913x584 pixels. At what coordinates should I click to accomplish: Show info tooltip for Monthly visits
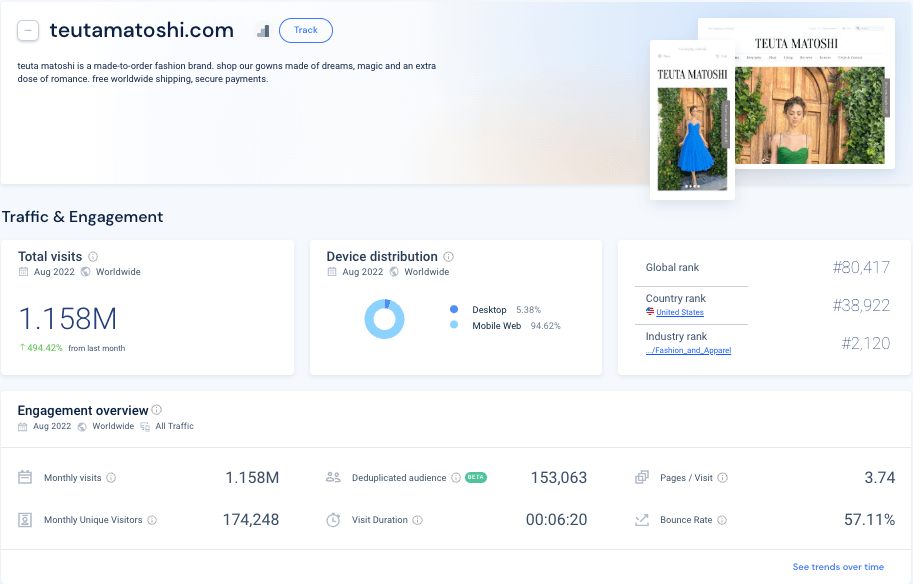[x=111, y=477]
